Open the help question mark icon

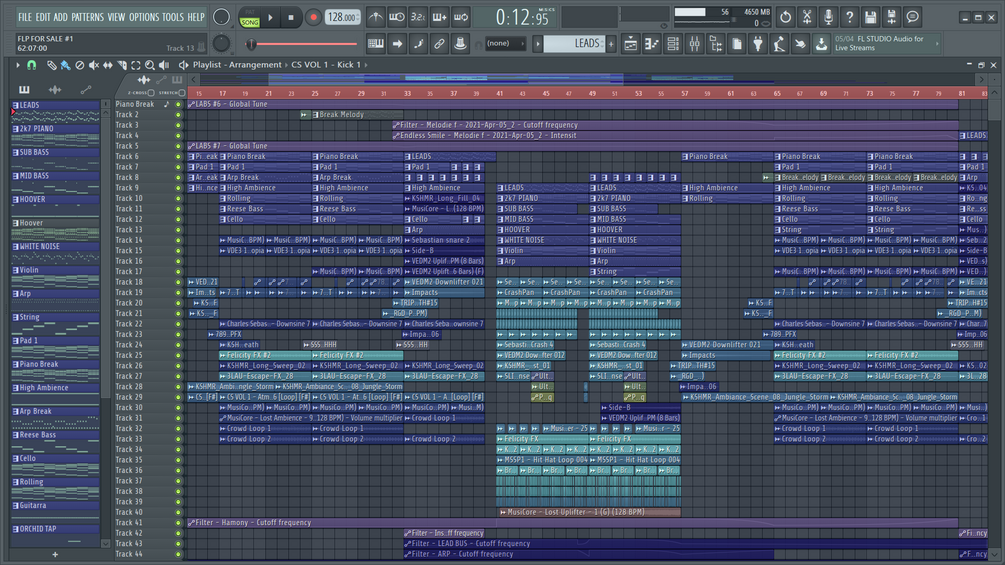pyautogui.click(x=849, y=17)
